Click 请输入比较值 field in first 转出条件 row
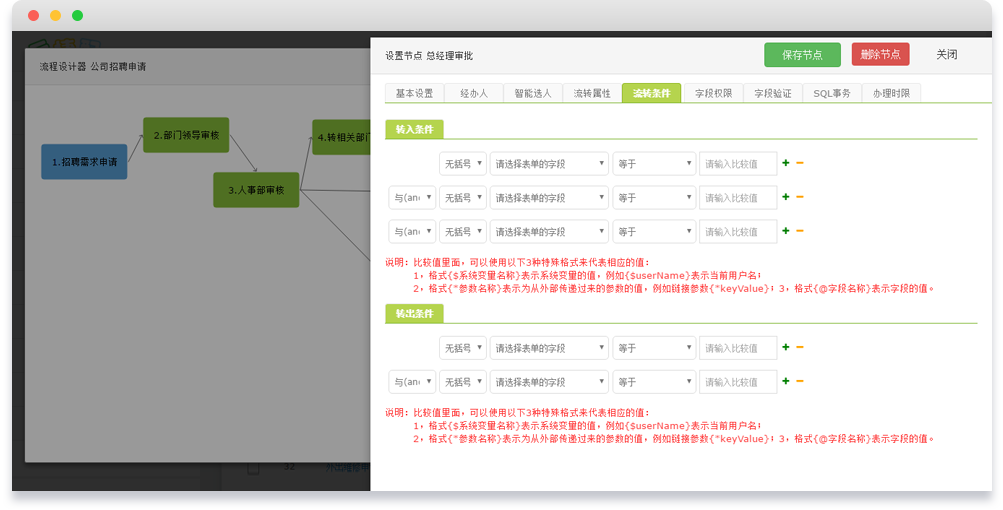This screenshot has width=1003, height=510. click(738, 348)
